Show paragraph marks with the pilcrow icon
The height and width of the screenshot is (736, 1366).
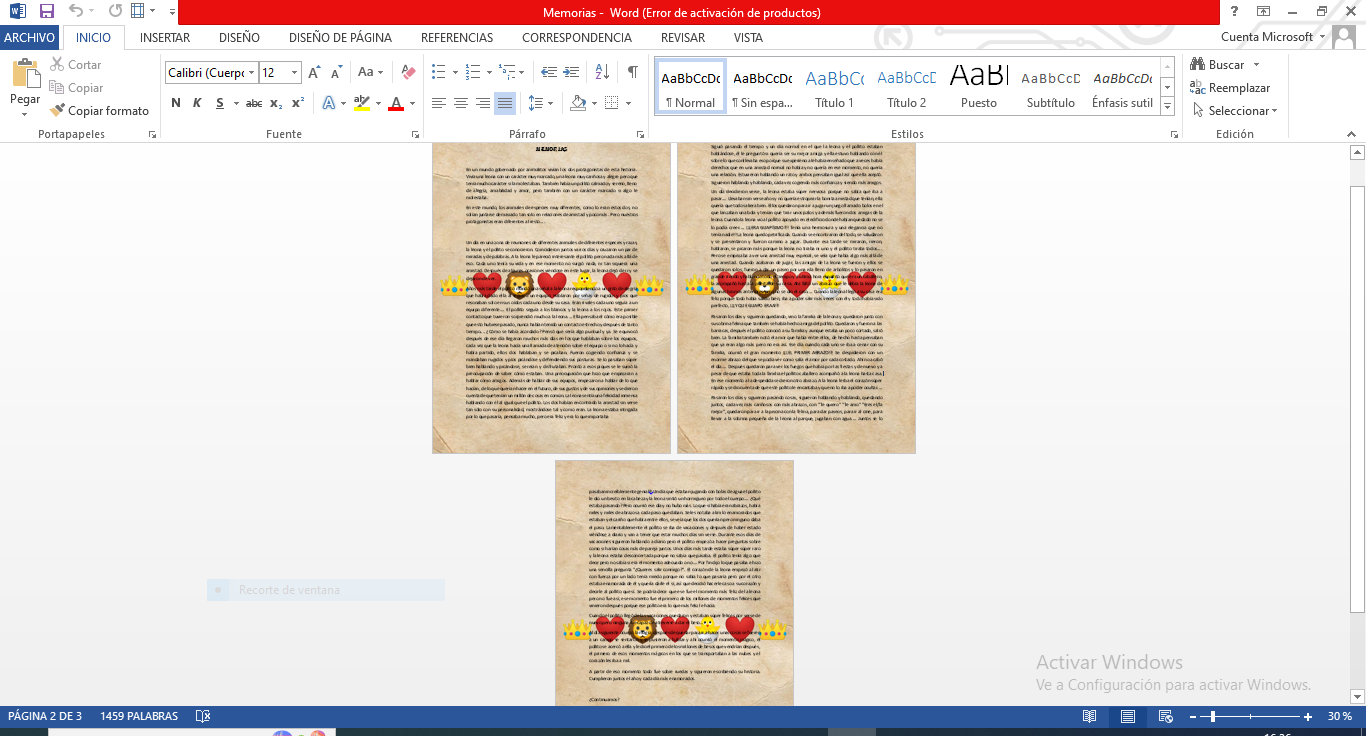click(x=632, y=72)
